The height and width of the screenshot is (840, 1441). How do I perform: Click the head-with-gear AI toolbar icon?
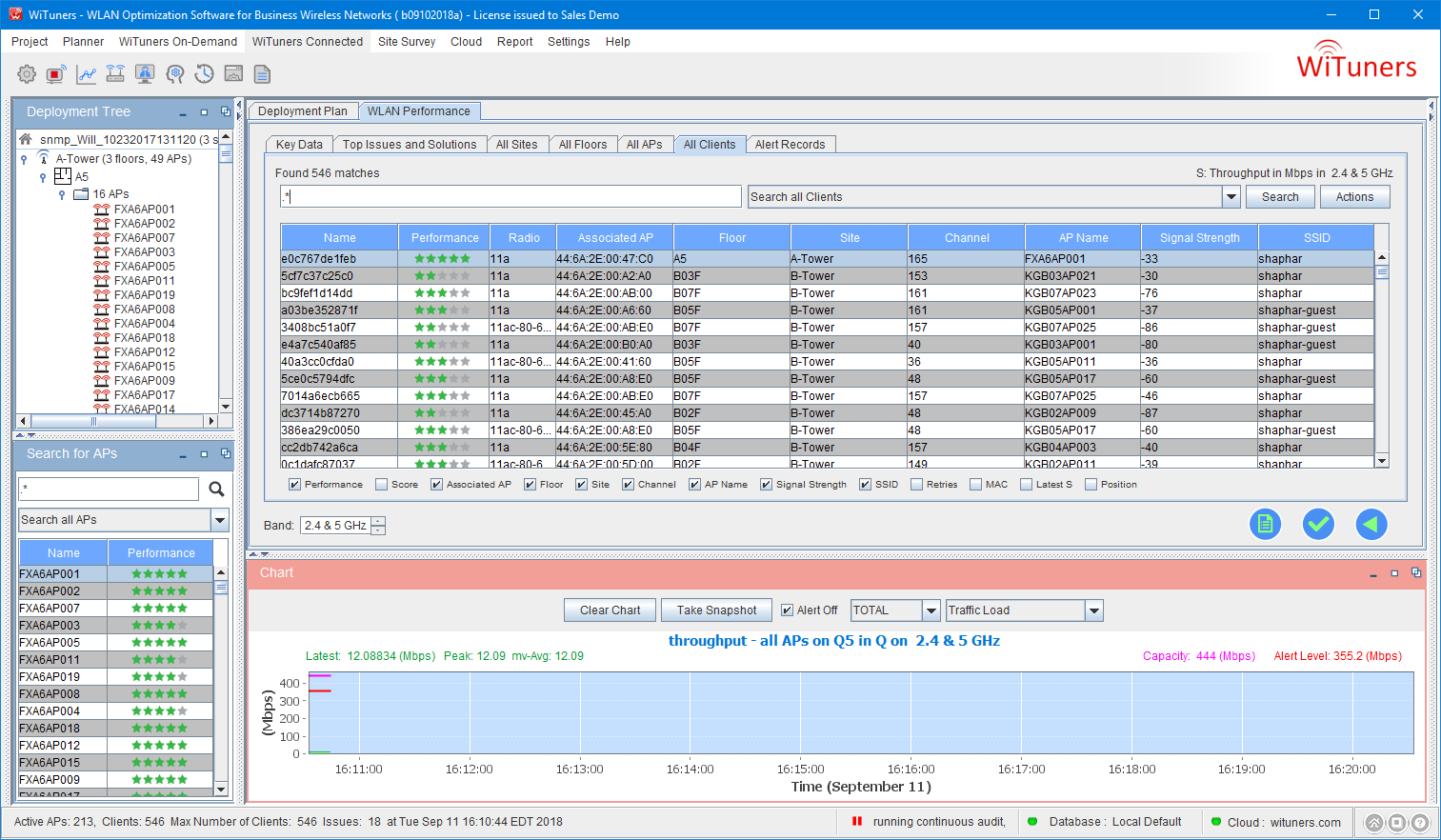(x=174, y=74)
